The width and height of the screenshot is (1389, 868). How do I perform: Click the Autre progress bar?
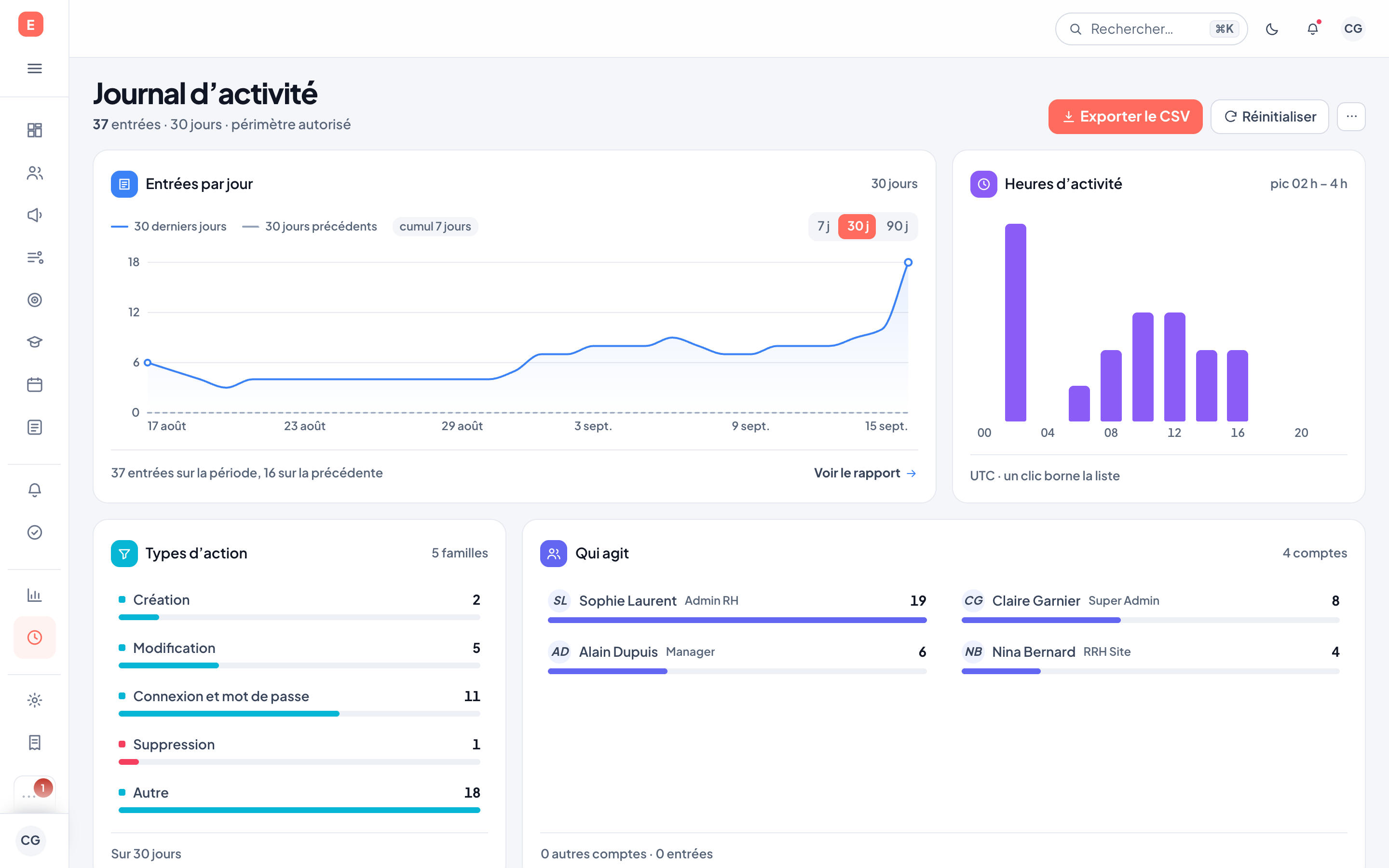(x=299, y=810)
